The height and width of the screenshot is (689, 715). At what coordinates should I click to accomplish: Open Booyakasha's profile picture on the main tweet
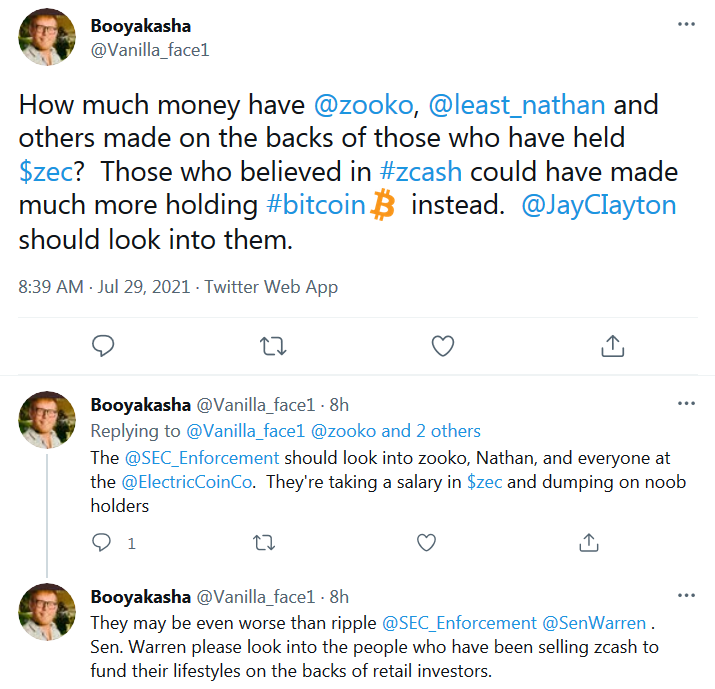click(47, 37)
